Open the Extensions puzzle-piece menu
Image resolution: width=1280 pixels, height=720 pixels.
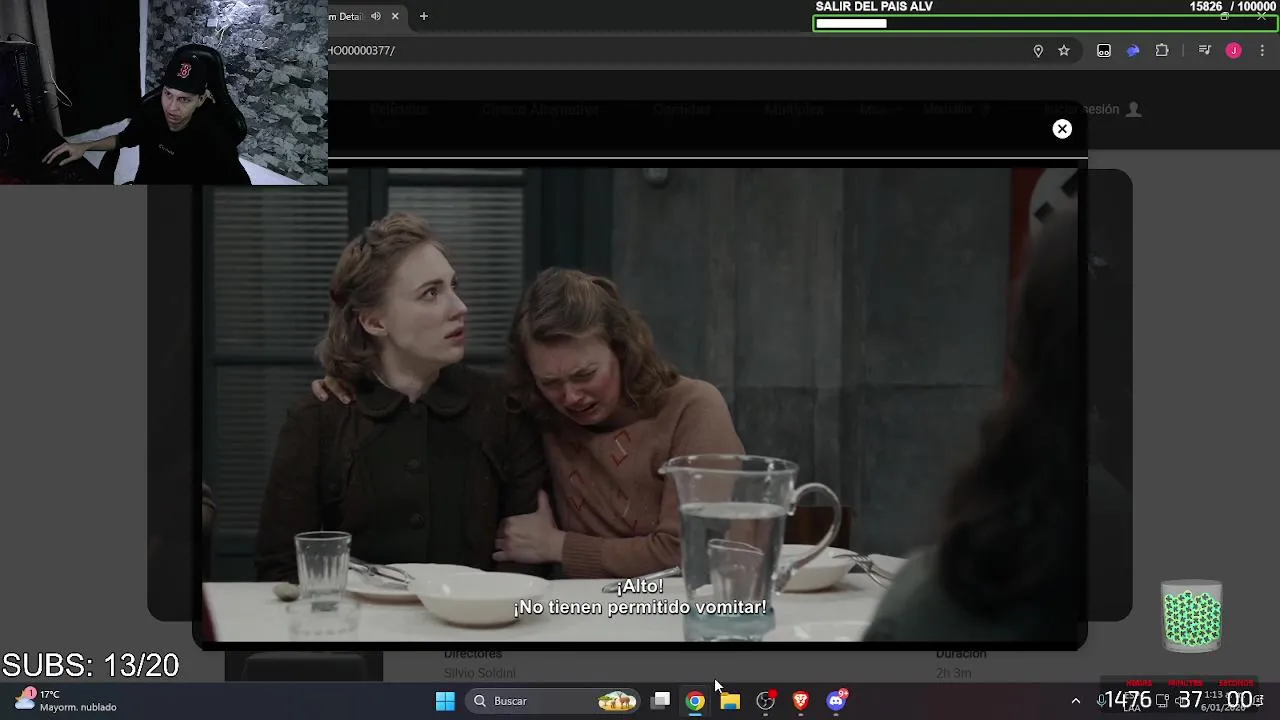(1162, 51)
